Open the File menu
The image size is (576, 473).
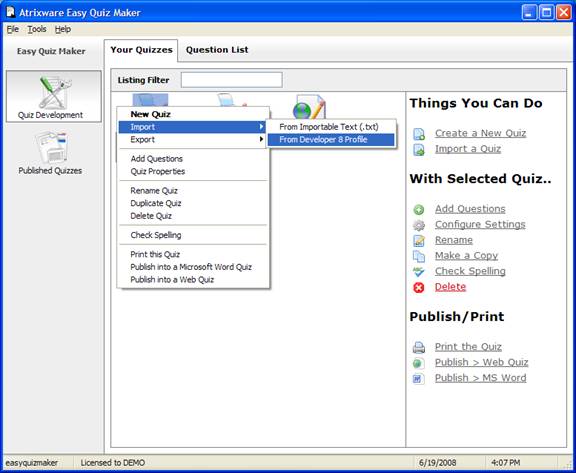12,29
